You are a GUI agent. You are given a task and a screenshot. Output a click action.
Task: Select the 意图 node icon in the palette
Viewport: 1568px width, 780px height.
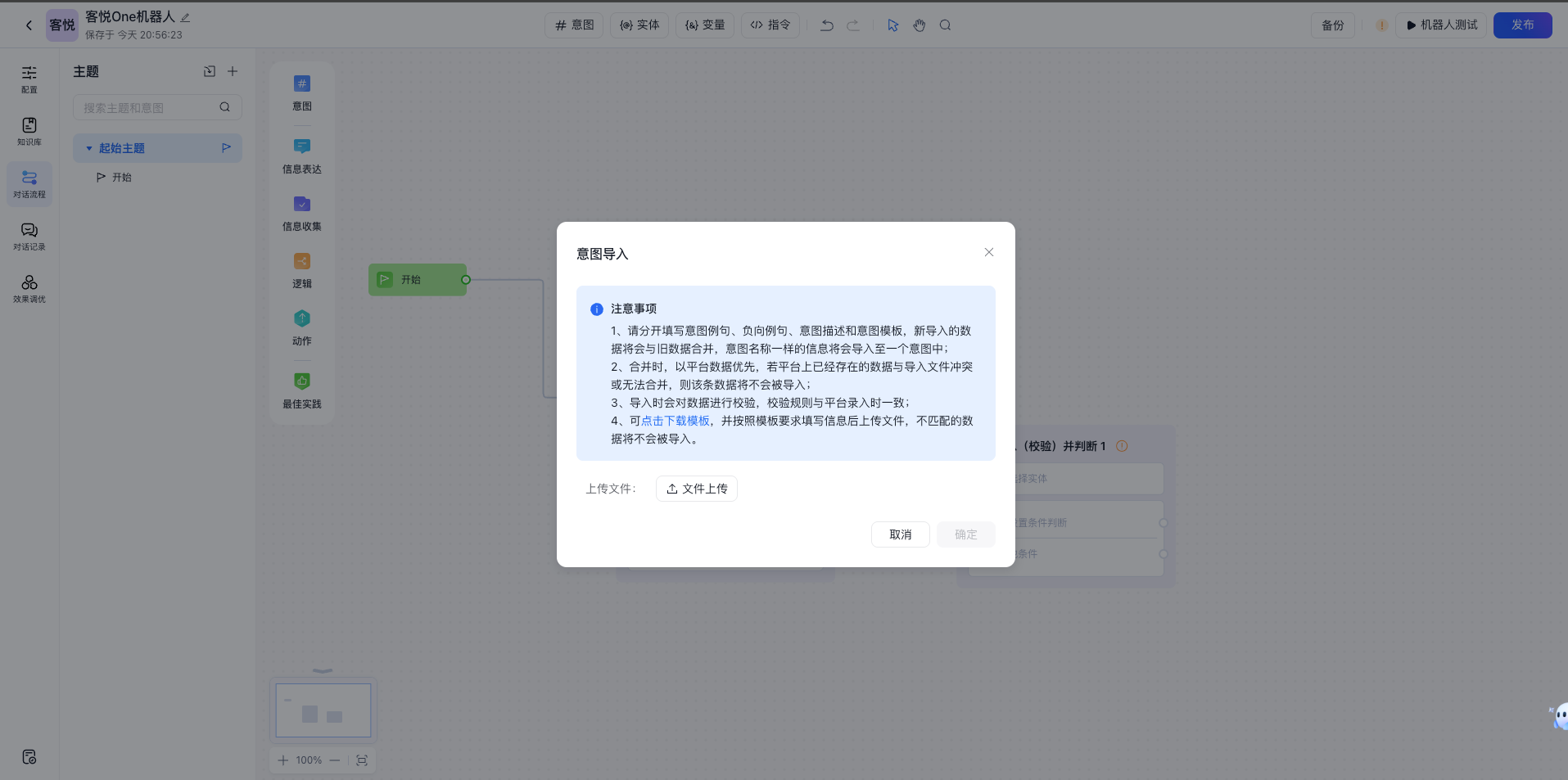(x=301, y=83)
